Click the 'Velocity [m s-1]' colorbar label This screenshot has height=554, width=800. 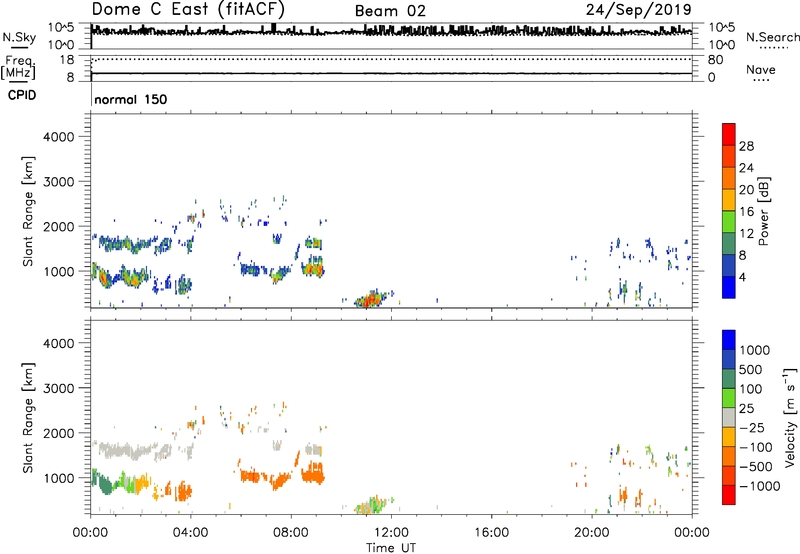click(790, 417)
